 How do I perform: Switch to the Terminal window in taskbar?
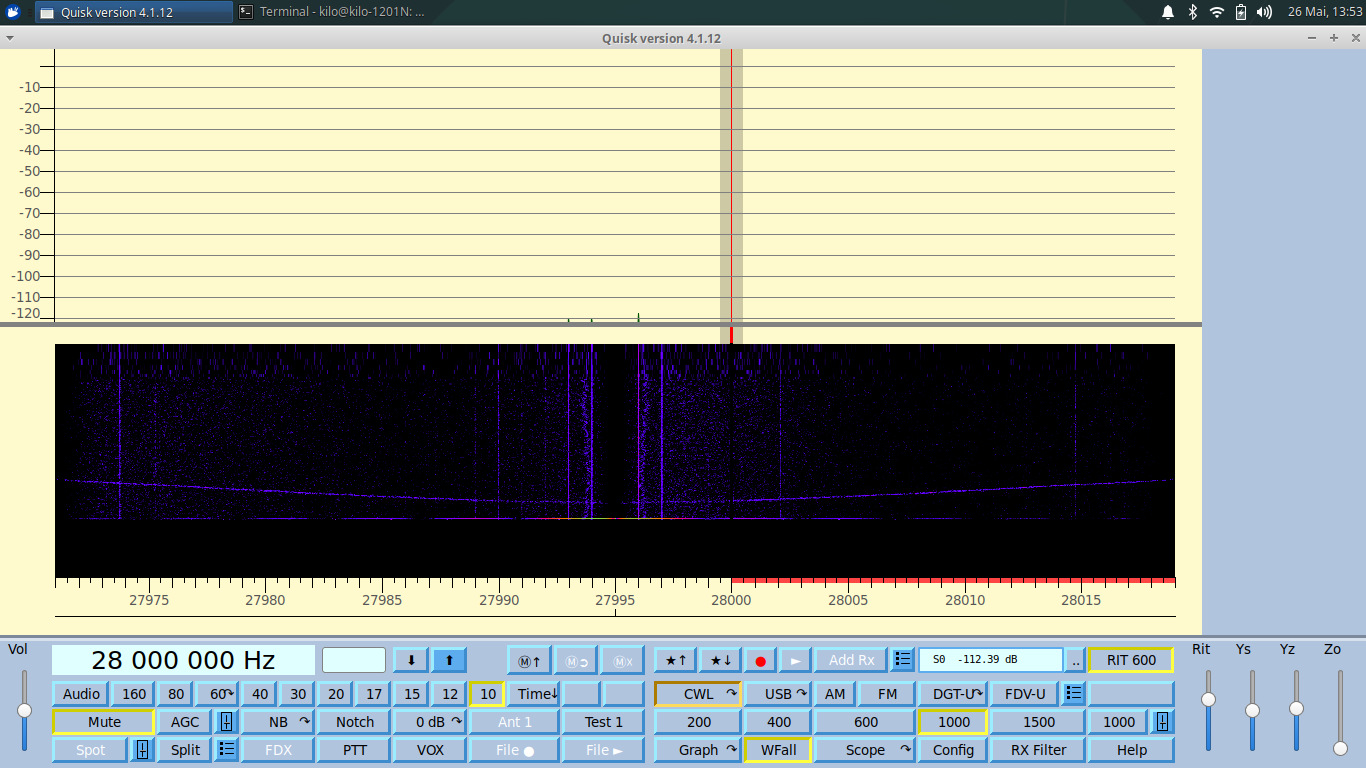click(x=333, y=12)
